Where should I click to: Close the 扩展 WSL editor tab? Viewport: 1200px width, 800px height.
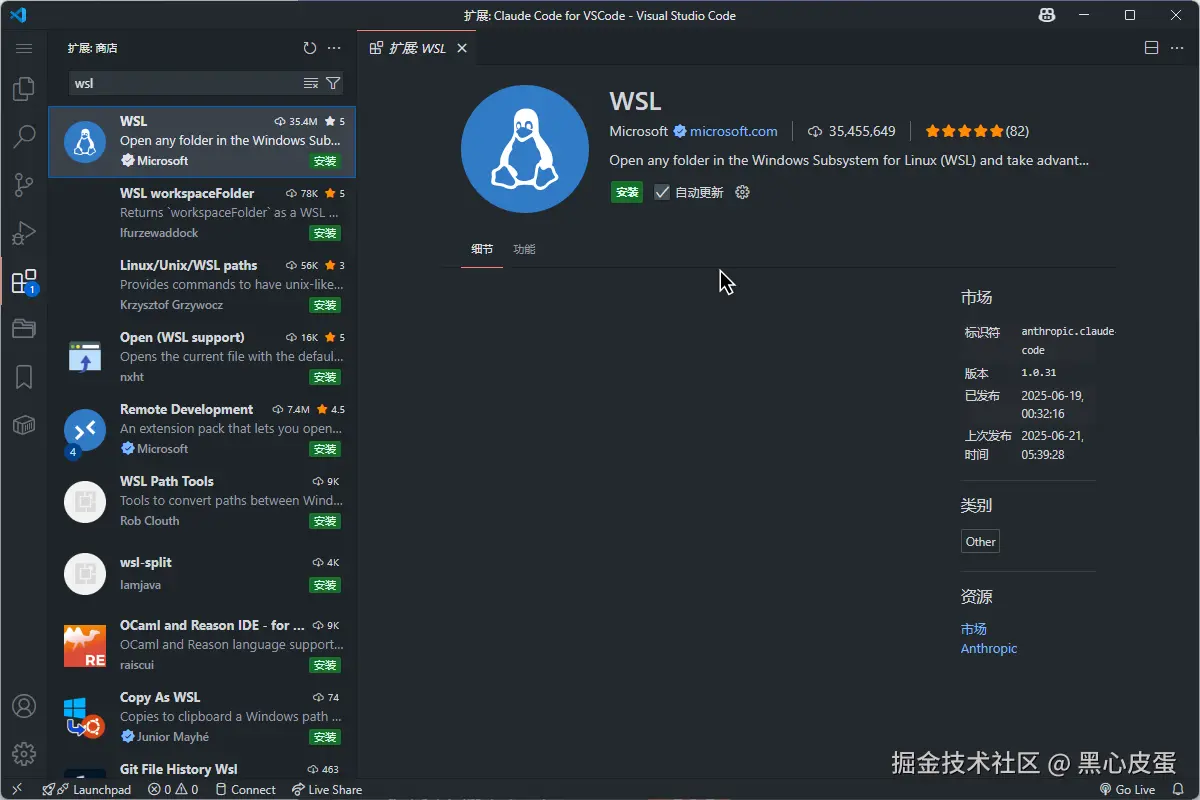point(462,48)
